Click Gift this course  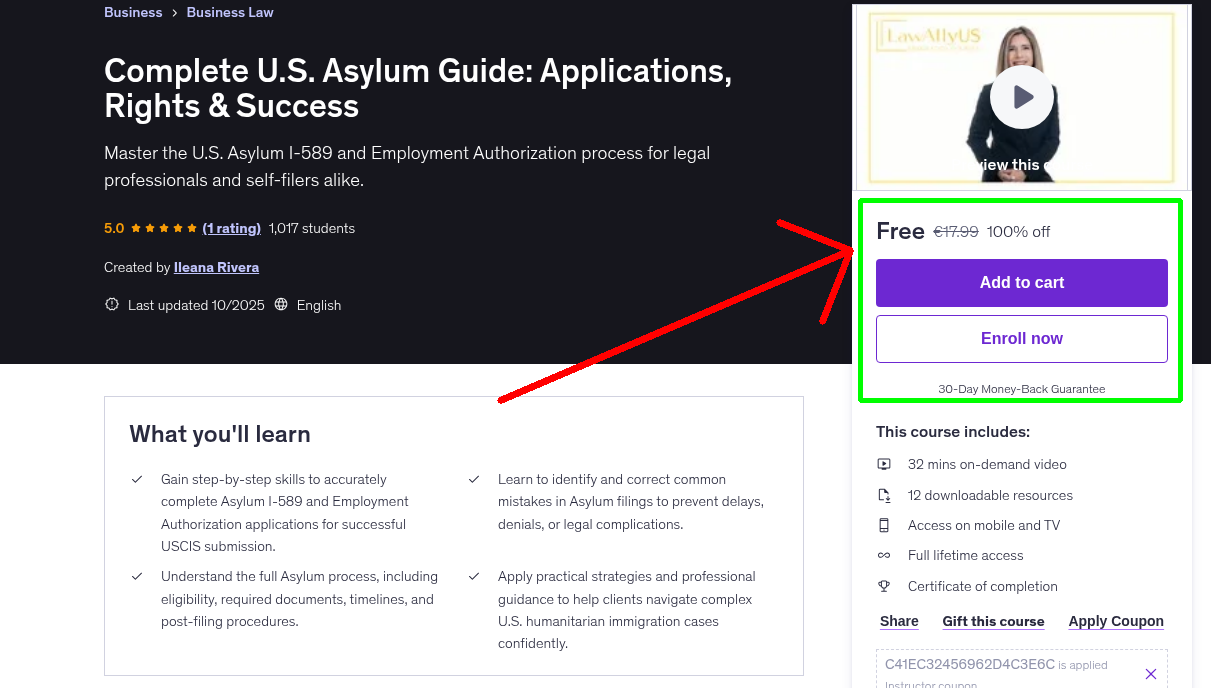pyautogui.click(x=993, y=620)
